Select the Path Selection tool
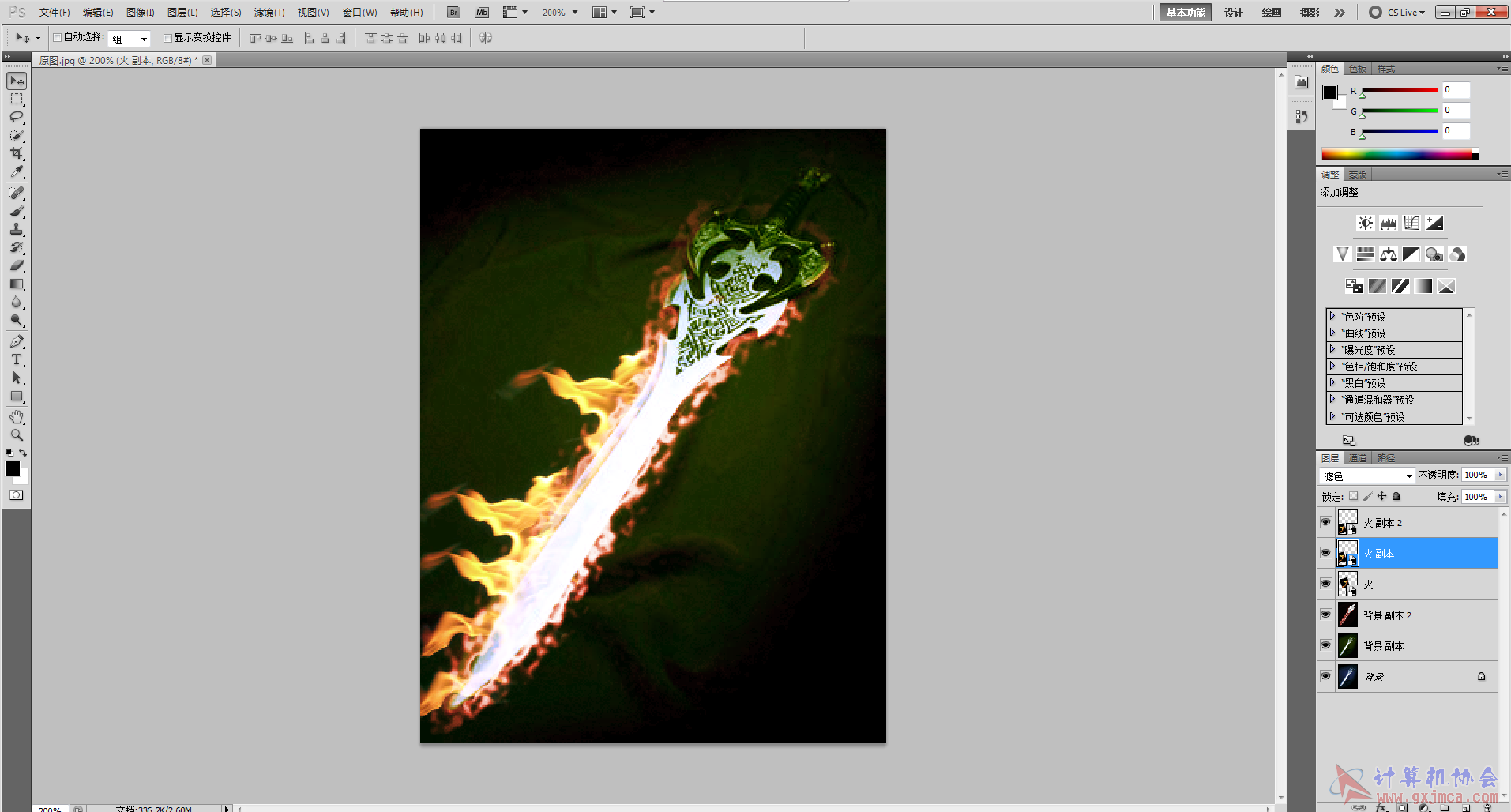 tap(17, 378)
